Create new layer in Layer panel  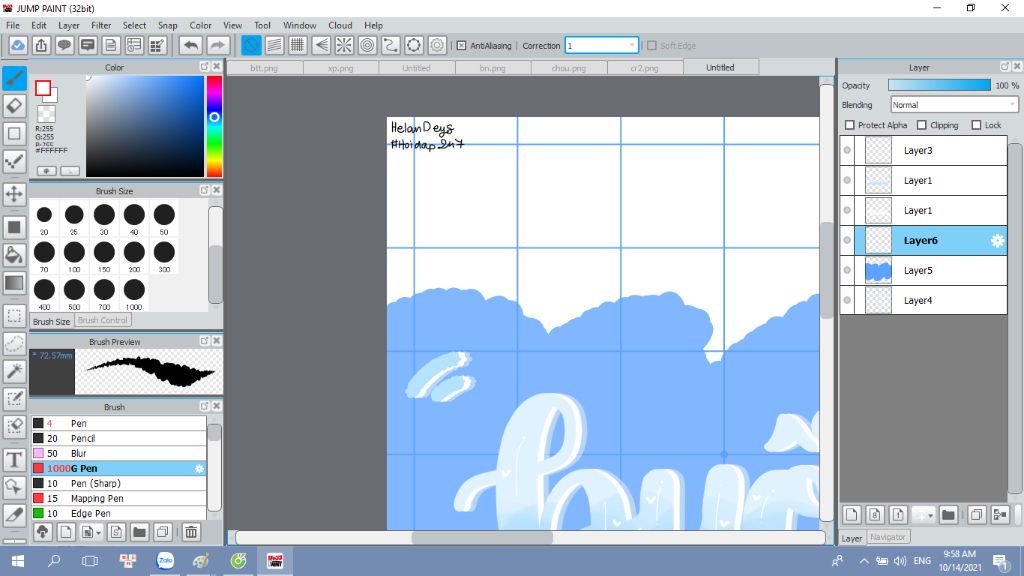click(852, 515)
